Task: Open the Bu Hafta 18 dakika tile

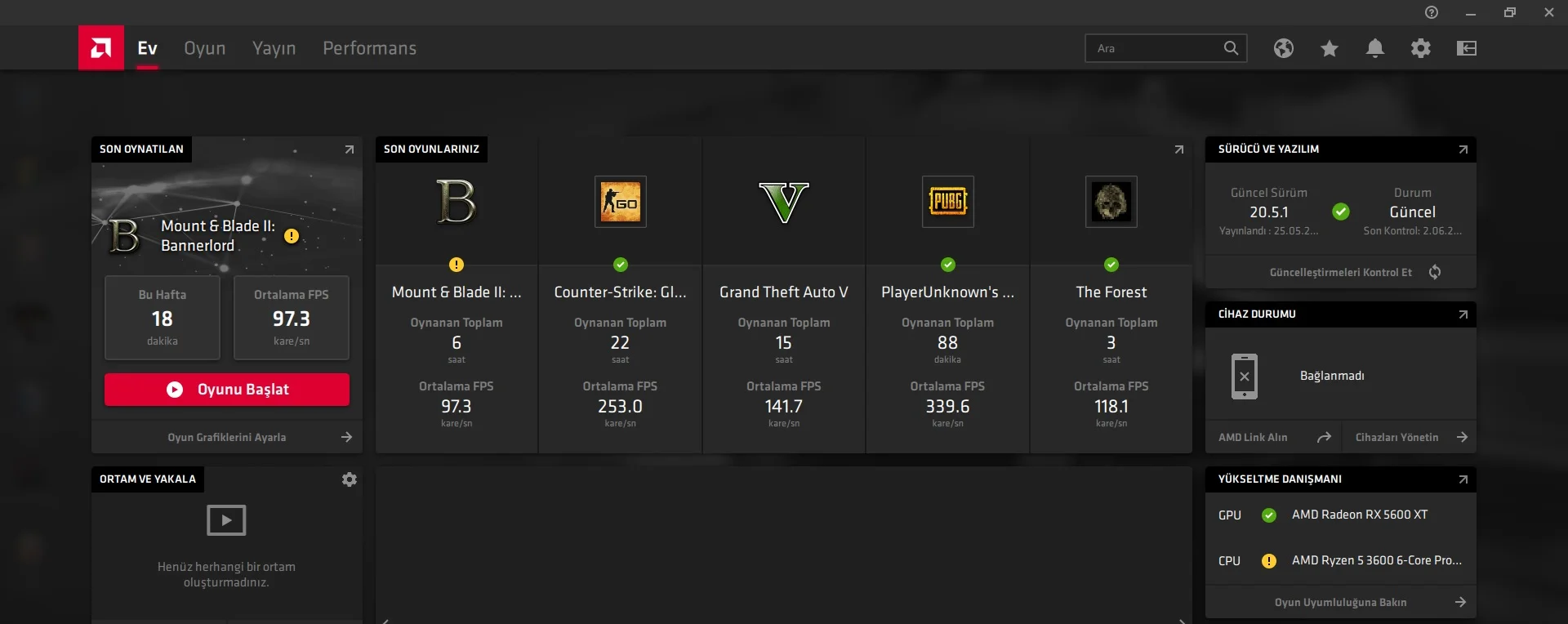Action: tap(163, 318)
